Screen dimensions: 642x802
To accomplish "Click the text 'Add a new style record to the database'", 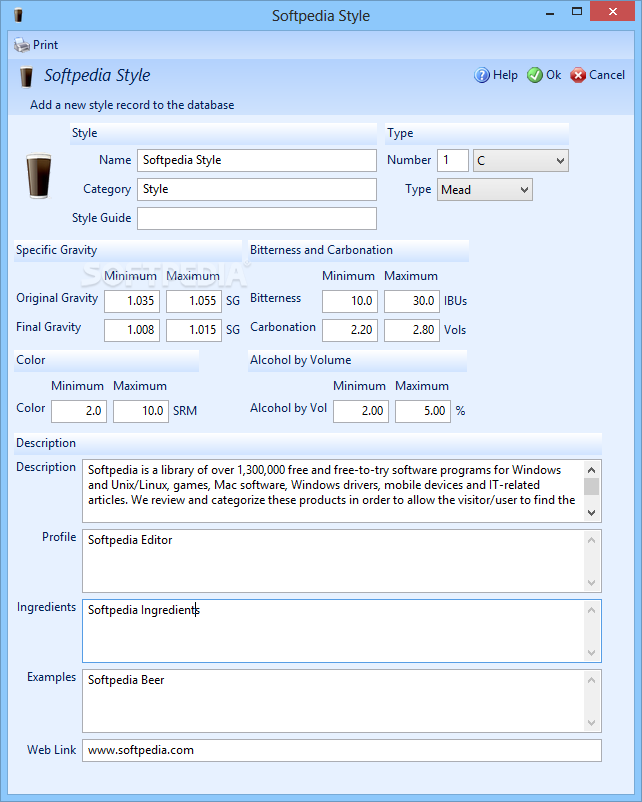I will coord(132,105).
